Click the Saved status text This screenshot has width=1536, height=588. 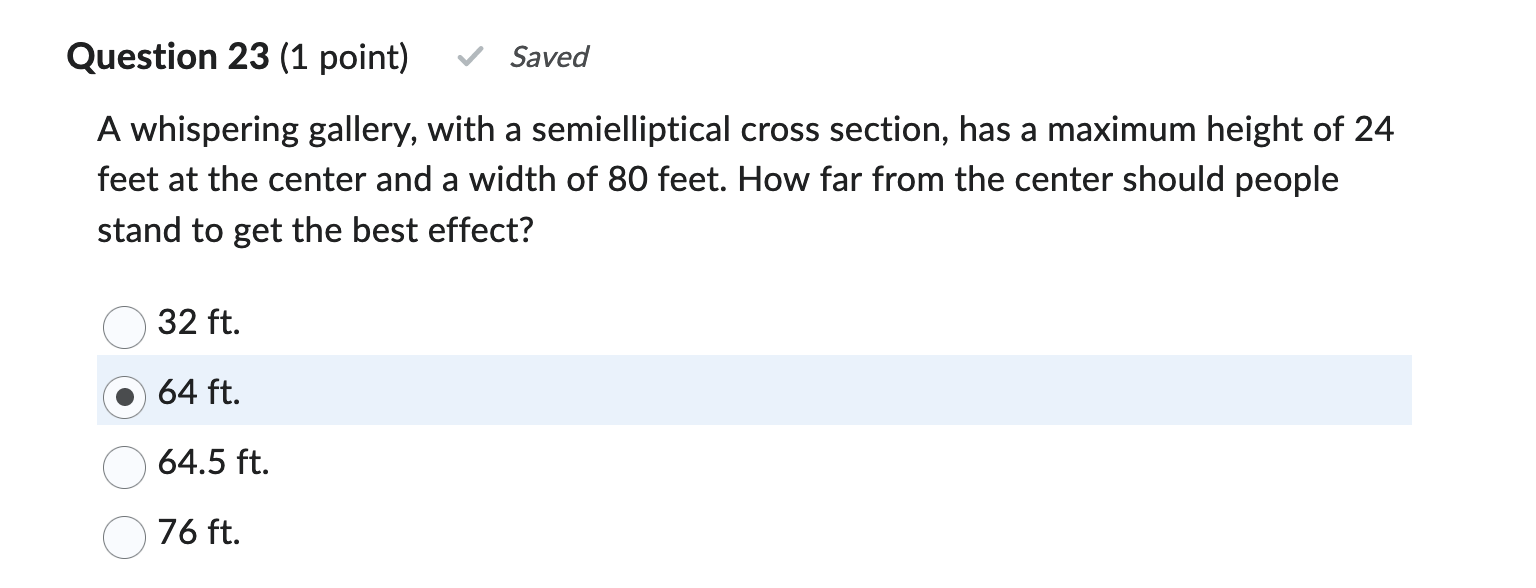point(548,57)
